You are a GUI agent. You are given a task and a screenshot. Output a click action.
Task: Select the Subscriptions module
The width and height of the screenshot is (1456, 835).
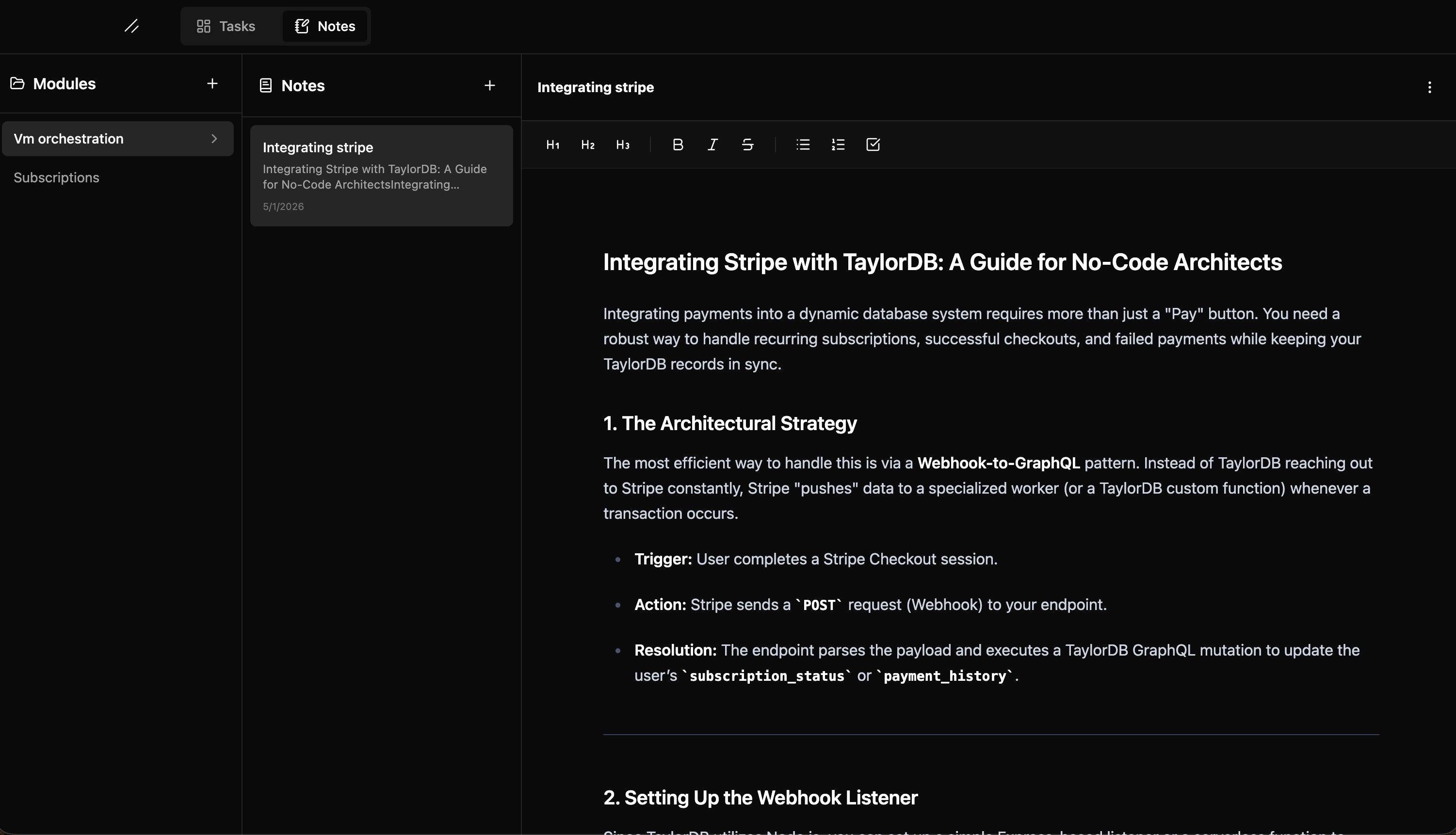[x=57, y=178]
